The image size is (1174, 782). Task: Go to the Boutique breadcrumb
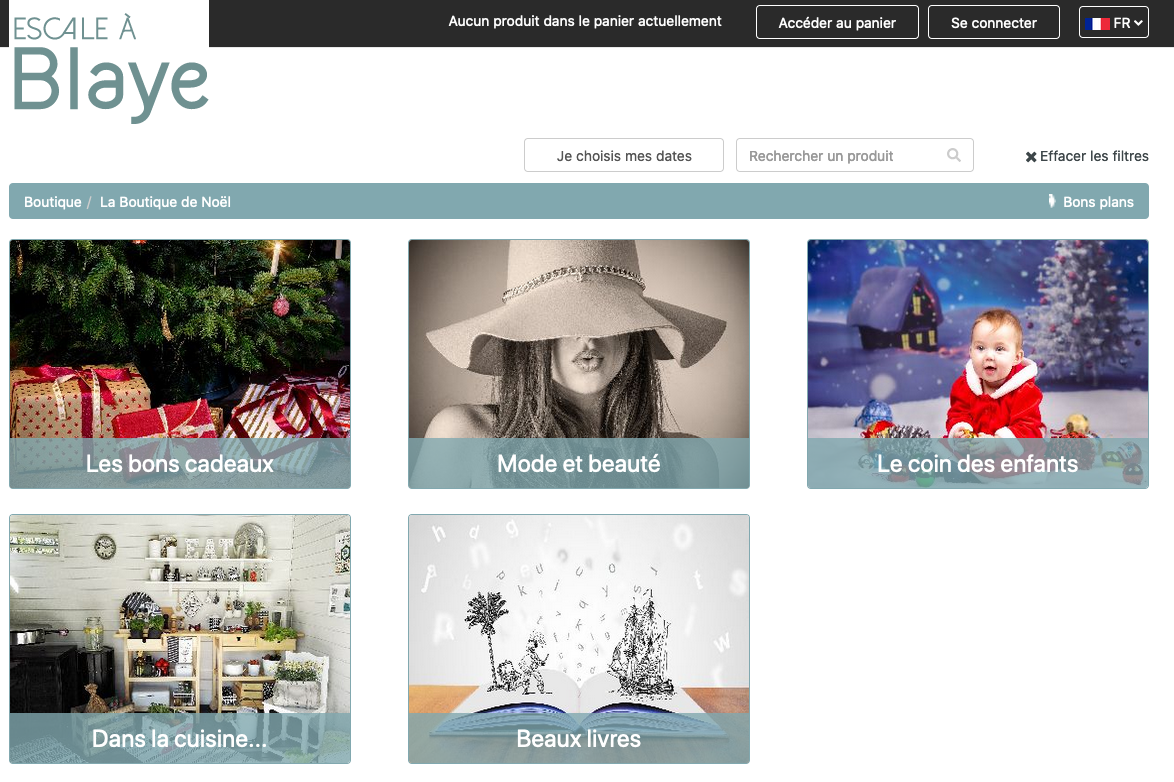click(x=52, y=201)
